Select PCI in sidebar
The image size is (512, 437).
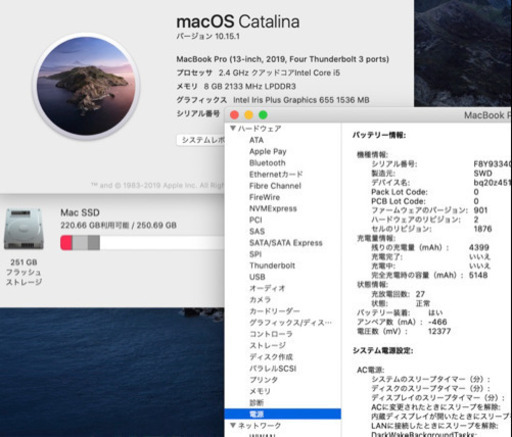click(256, 220)
